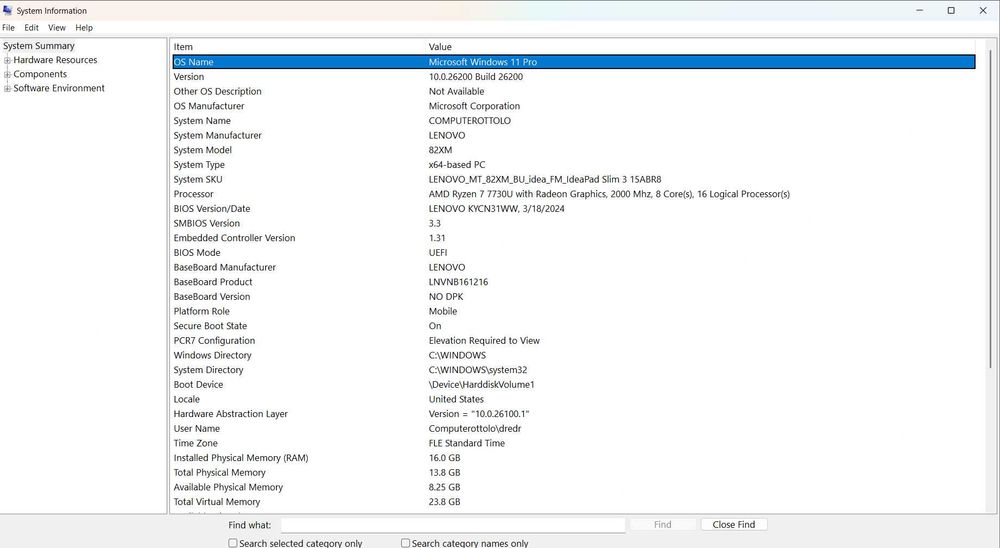Select the System Manufacturer row

tap(574, 135)
